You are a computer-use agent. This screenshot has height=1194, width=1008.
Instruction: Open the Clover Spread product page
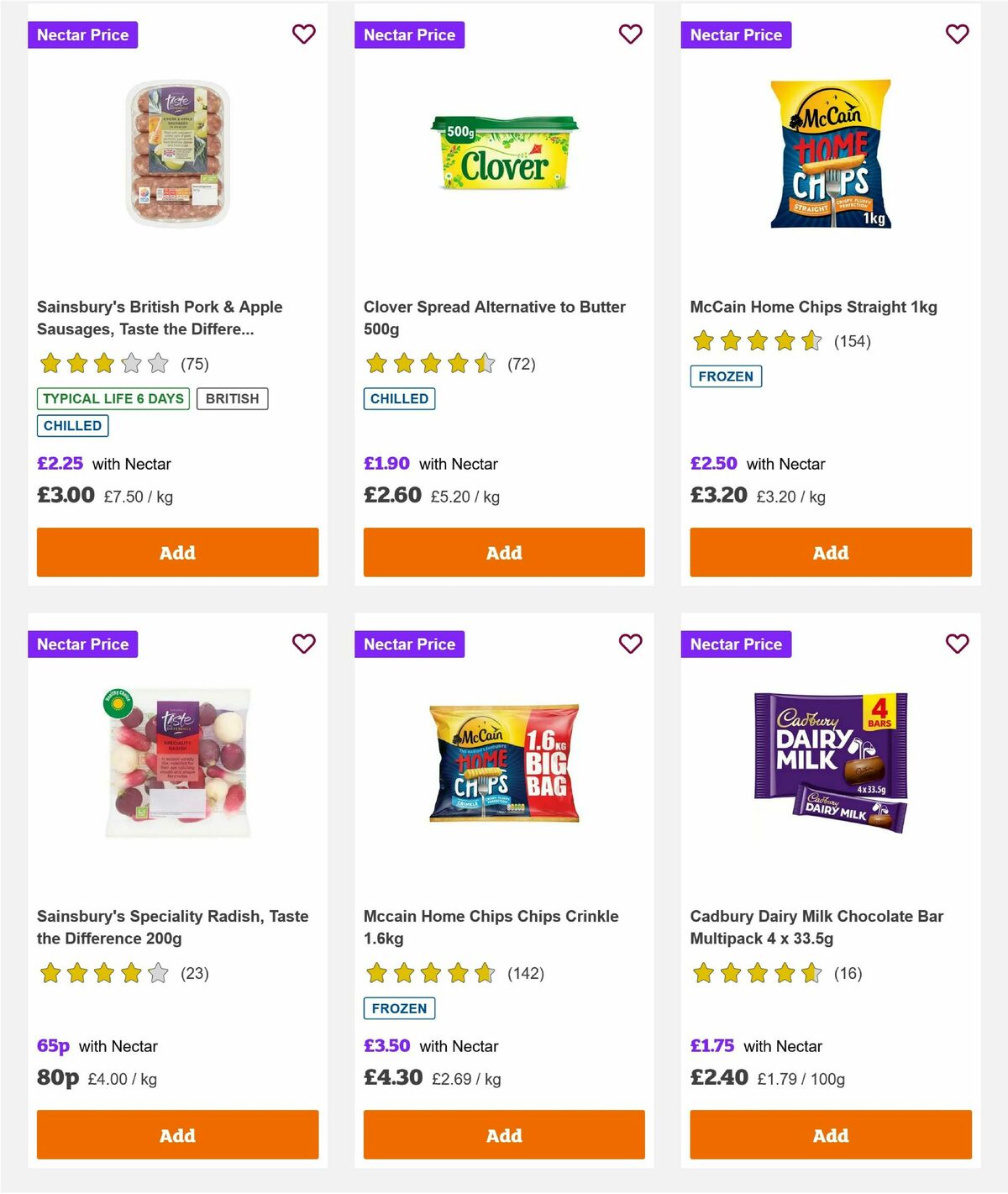(493, 318)
